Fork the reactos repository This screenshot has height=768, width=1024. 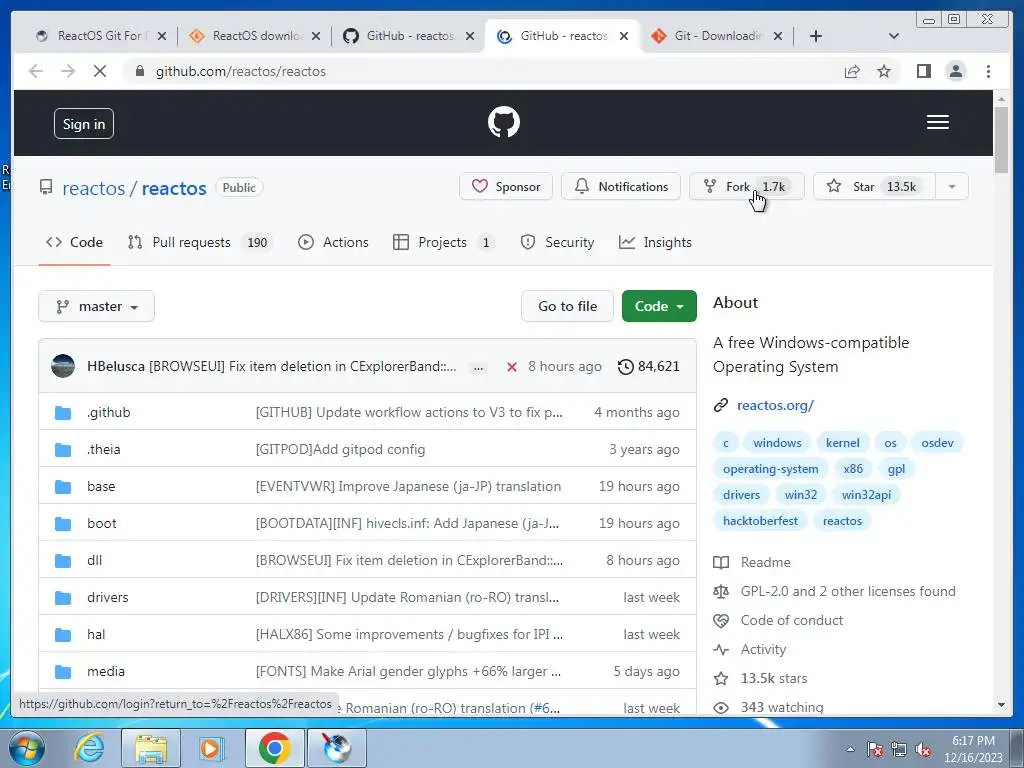(x=746, y=187)
